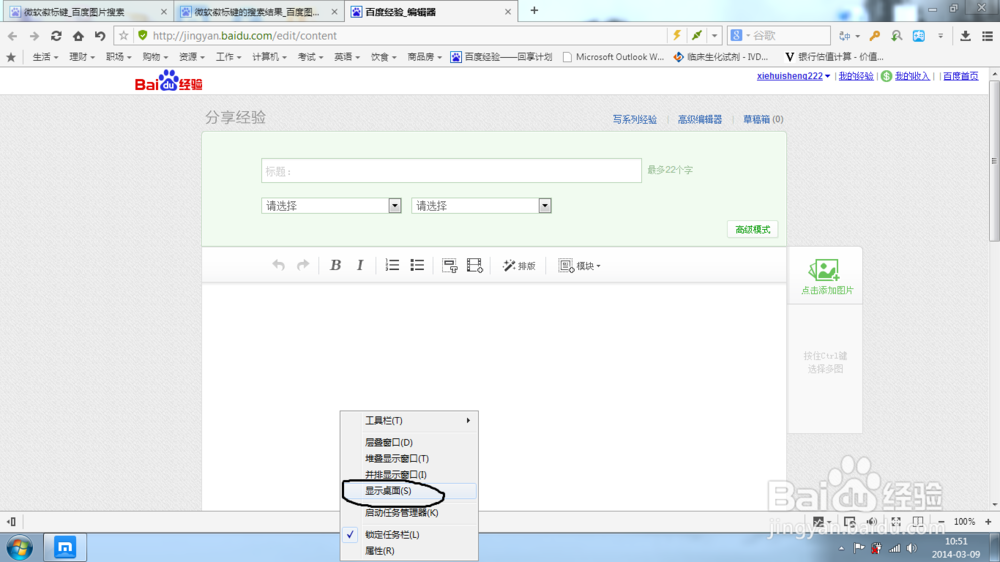Image resolution: width=1000 pixels, height=562 pixels.
Task: Expand the 计算机 bookmarks folder
Action: click(269, 57)
